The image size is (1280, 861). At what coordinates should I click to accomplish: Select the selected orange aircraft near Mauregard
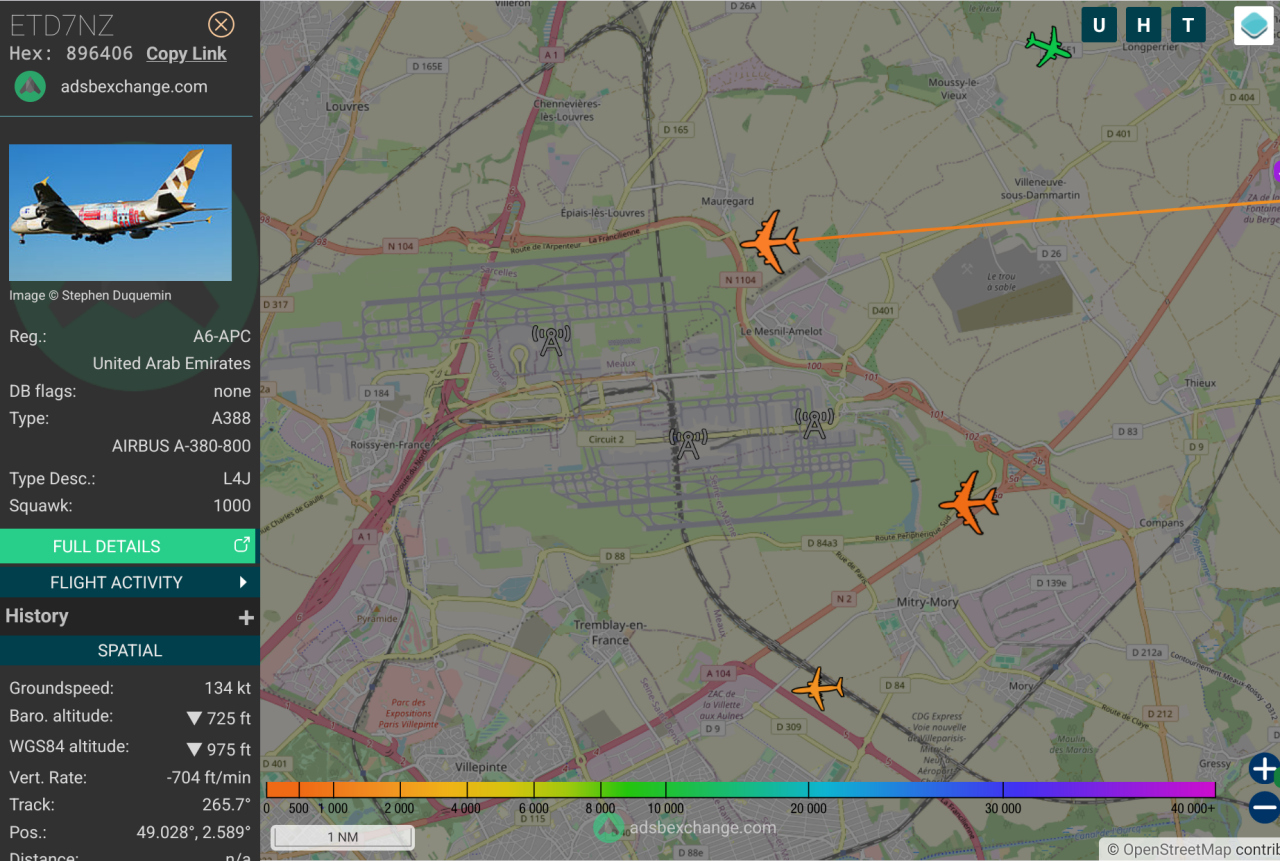click(770, 241)
